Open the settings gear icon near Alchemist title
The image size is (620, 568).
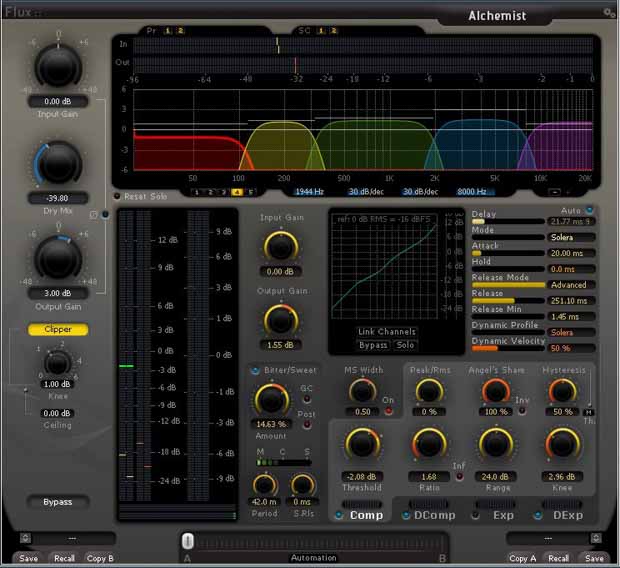pos(609,12)
